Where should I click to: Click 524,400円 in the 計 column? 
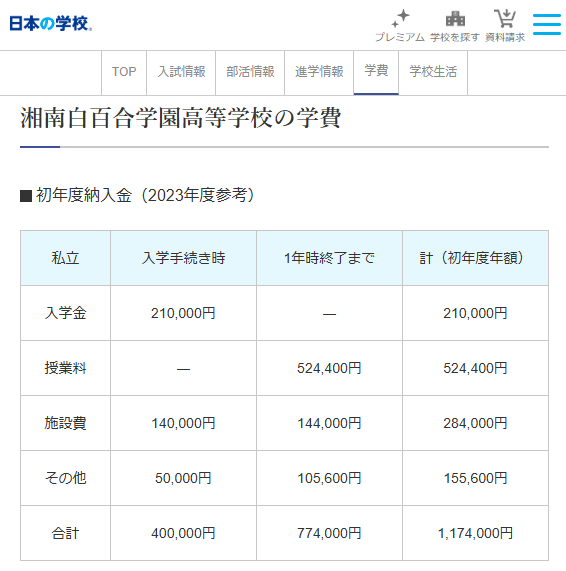[475, 368]
